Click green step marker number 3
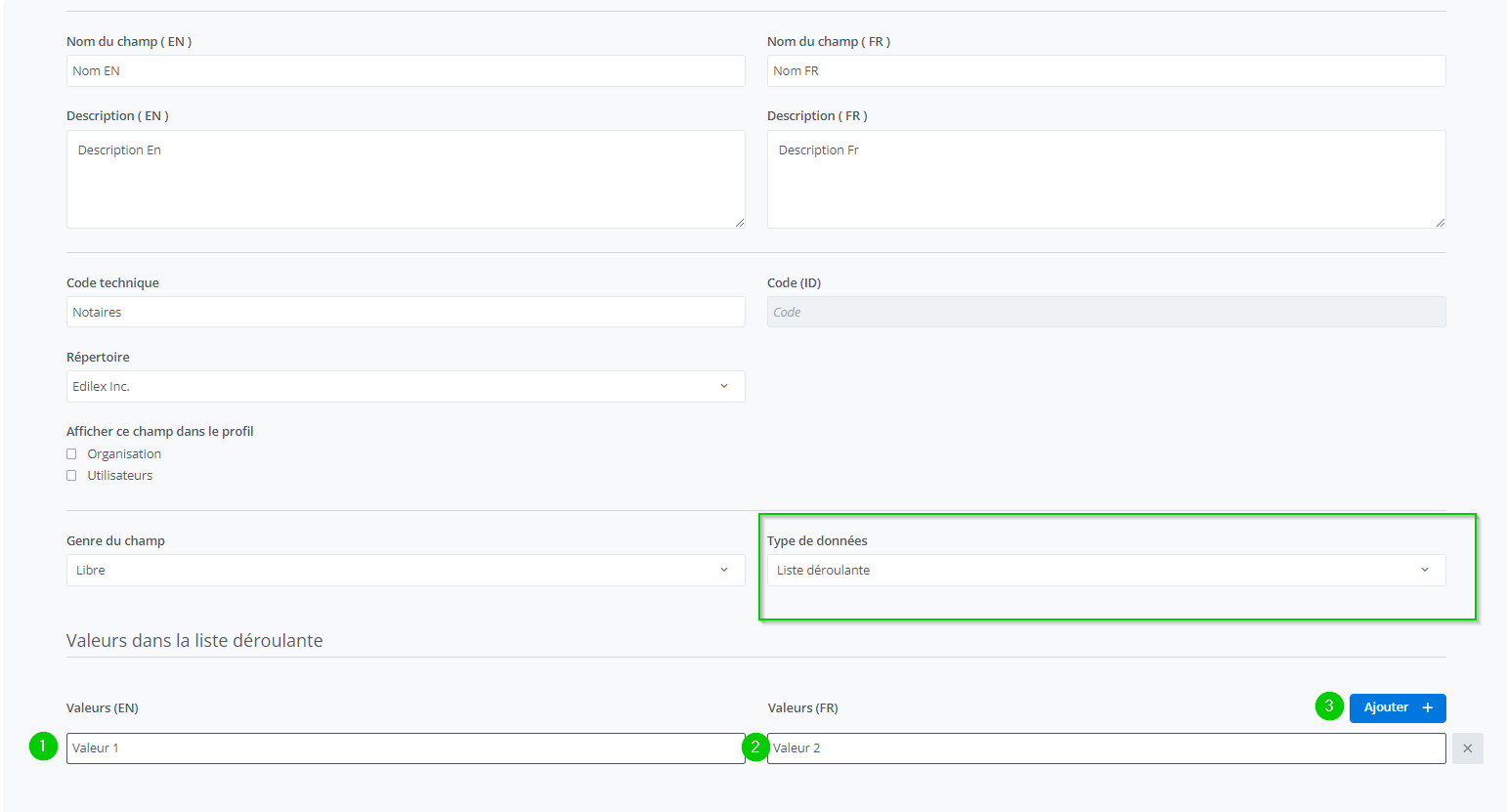This screenshot has width=1507, height=812. (1329, 705)
